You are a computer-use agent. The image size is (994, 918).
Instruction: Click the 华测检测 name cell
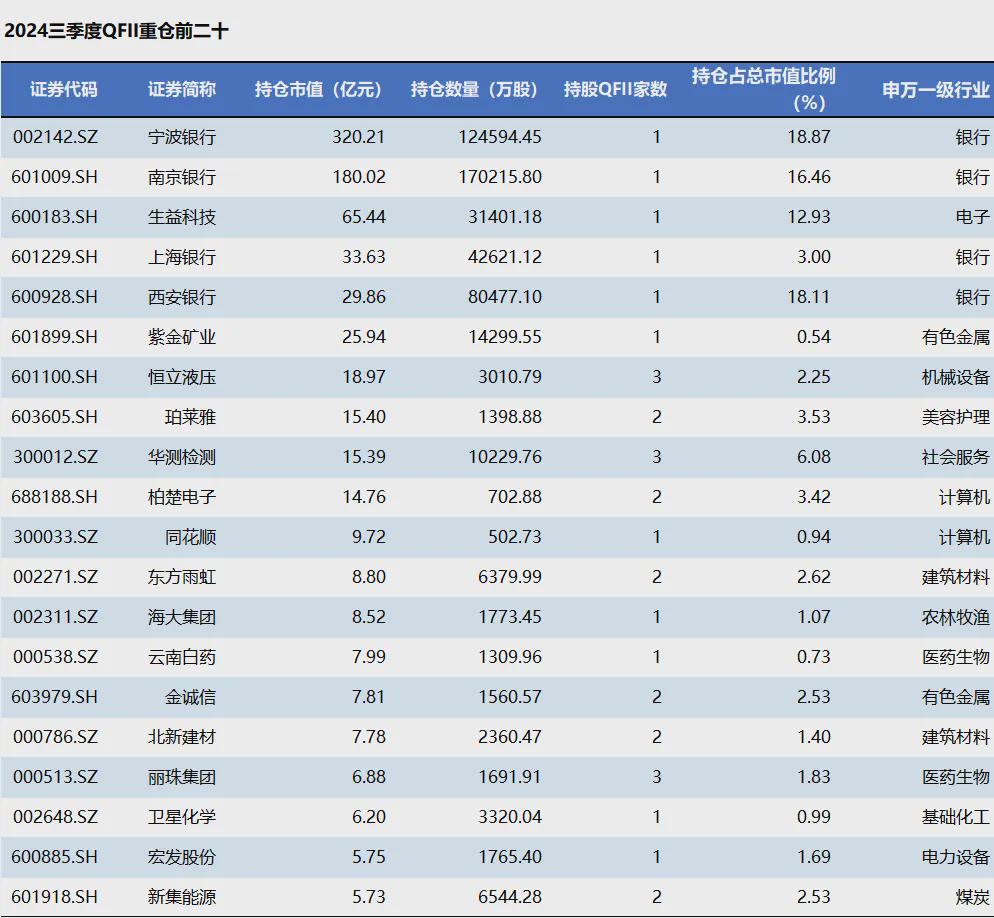click(x=182, y=456)
